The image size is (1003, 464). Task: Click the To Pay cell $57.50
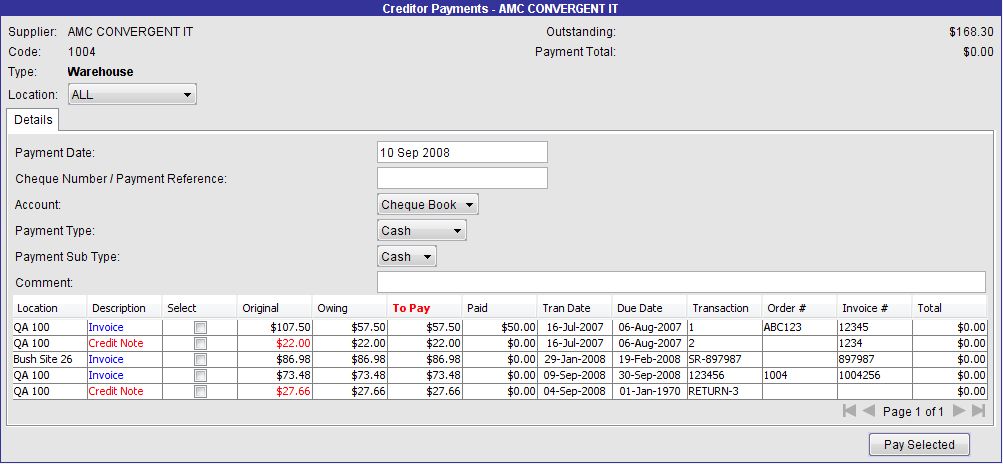425,327
